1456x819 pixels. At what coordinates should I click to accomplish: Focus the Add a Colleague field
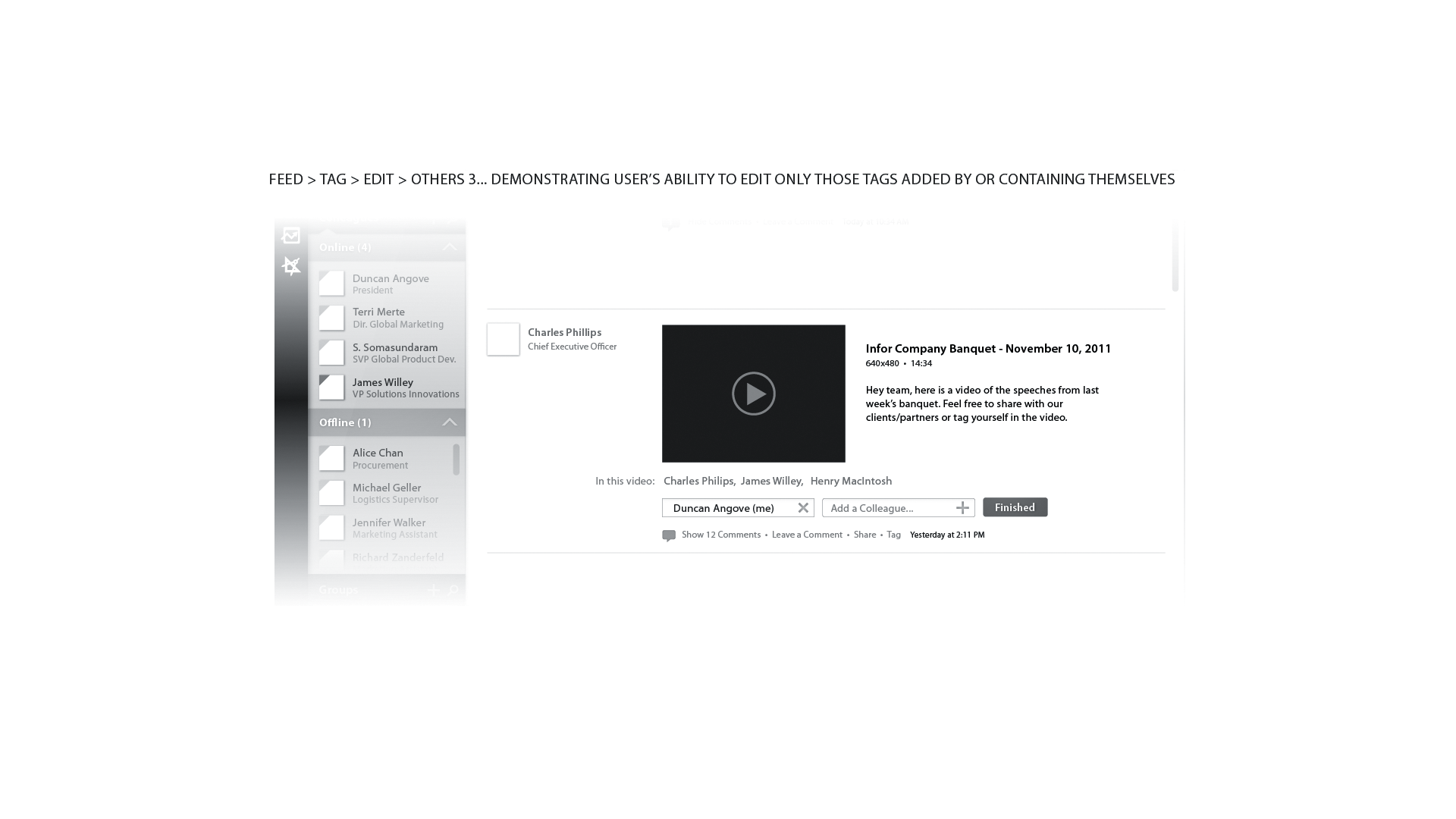(899, 508)
